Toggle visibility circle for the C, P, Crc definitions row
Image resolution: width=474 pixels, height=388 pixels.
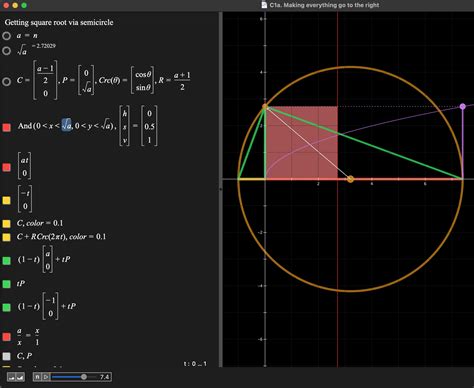7,82
